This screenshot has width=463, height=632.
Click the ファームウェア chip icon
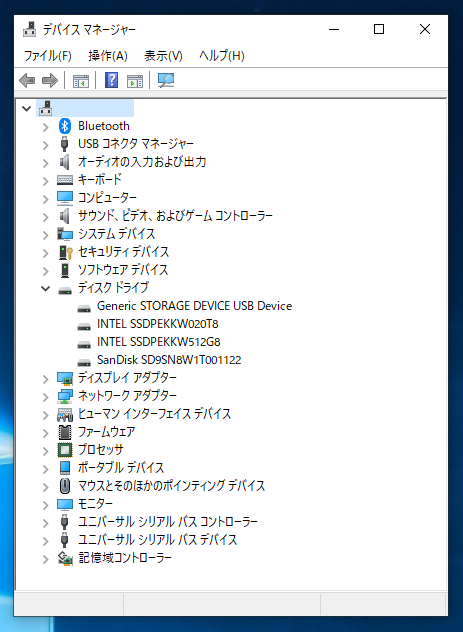coord(65,432)
